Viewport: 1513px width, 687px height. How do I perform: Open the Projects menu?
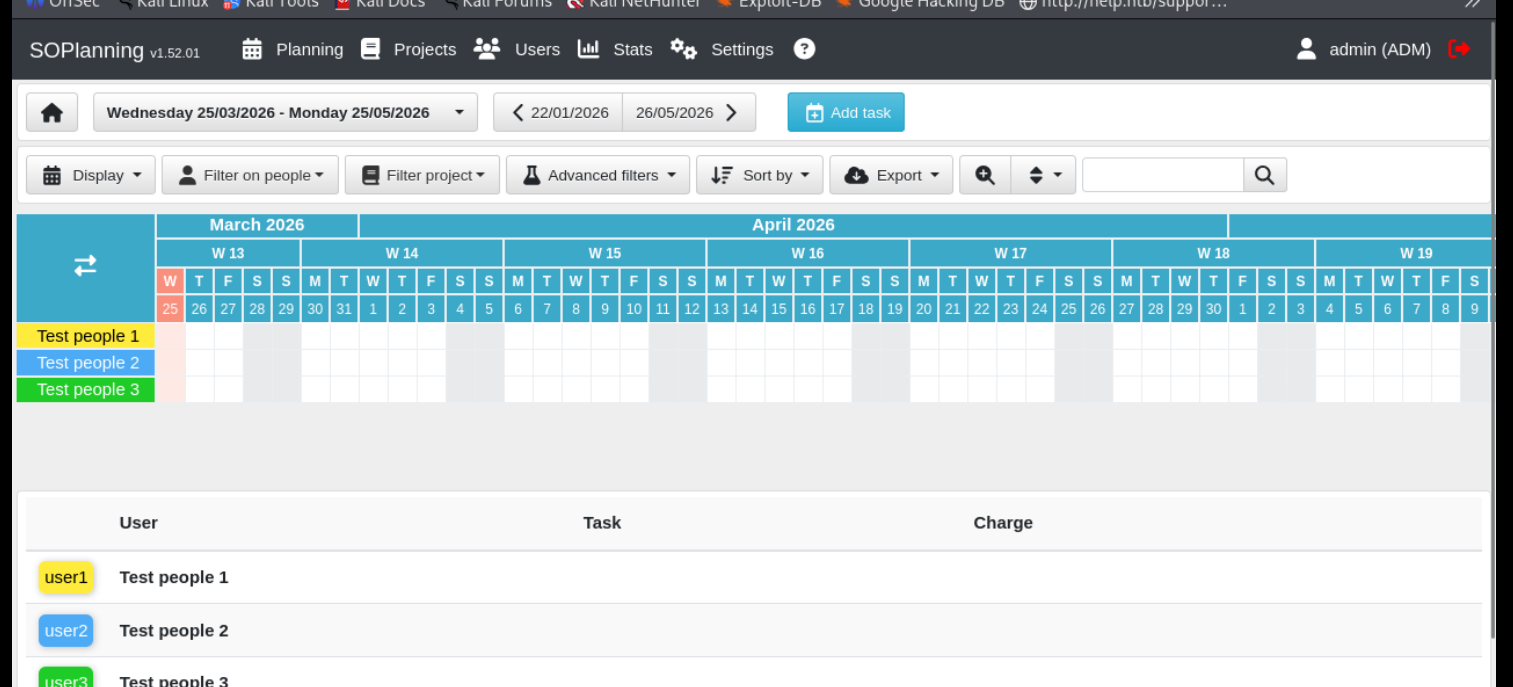click(408, 49)
